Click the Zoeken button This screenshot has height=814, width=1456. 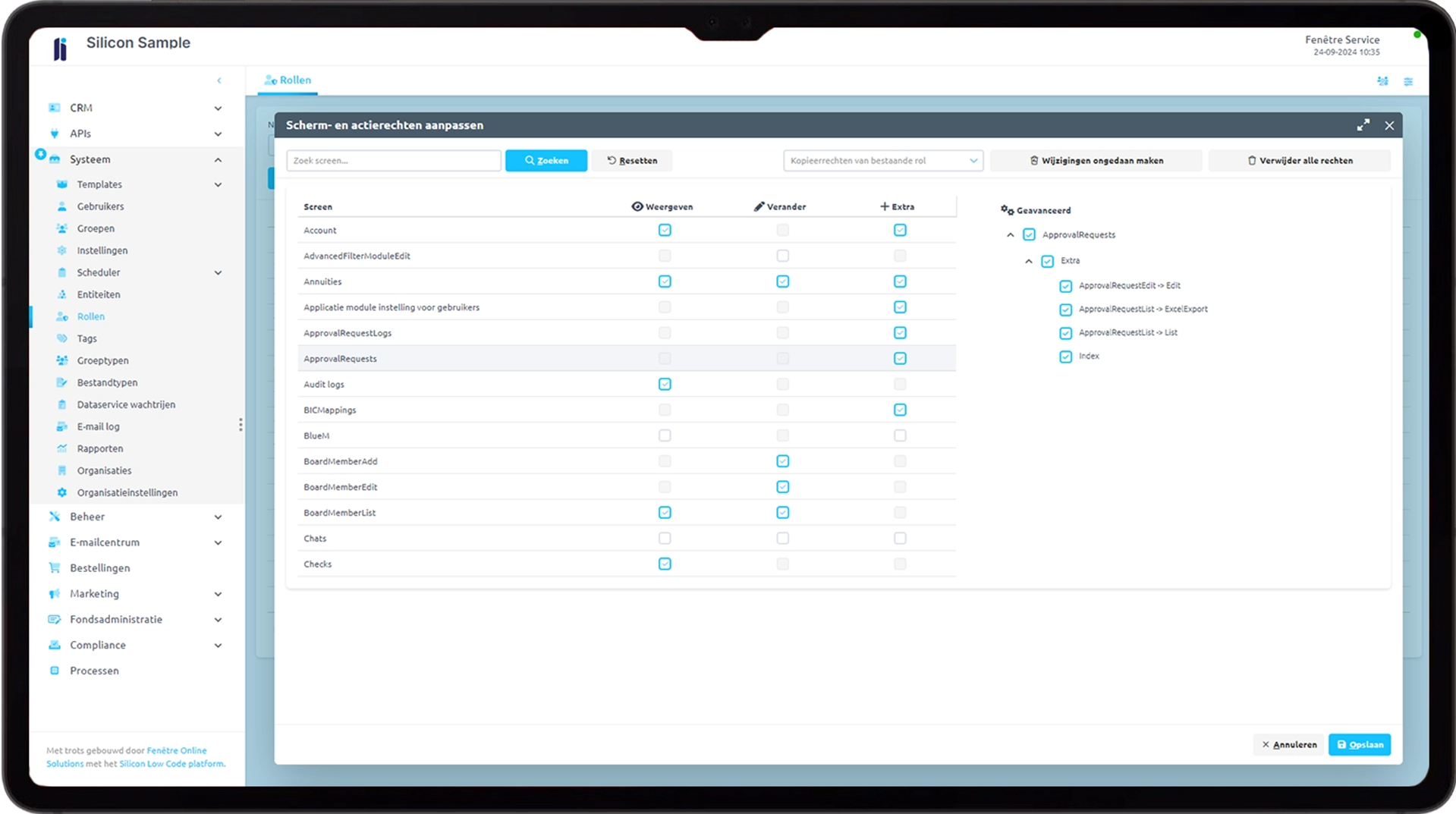click(546, 161)
